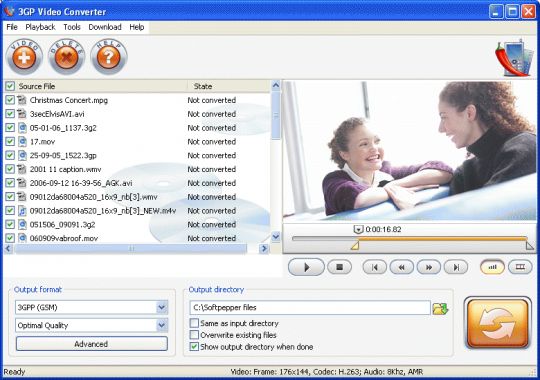
Task: Jump to the start with skip-back button
Action: click(x=375, y=267)
